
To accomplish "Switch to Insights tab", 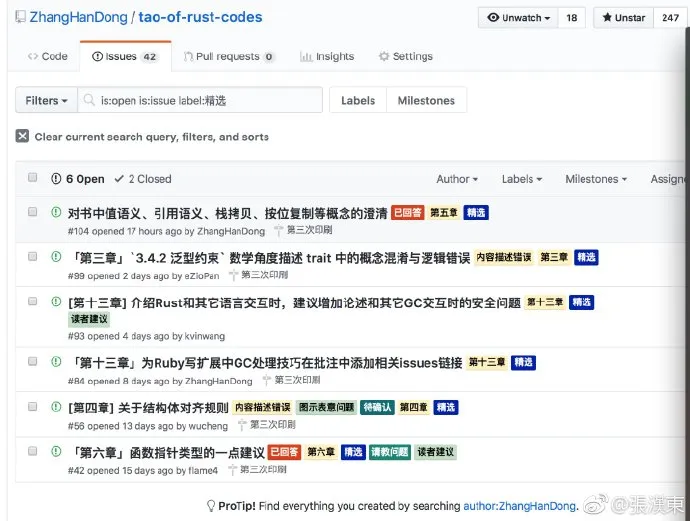I will pos(327,56).
